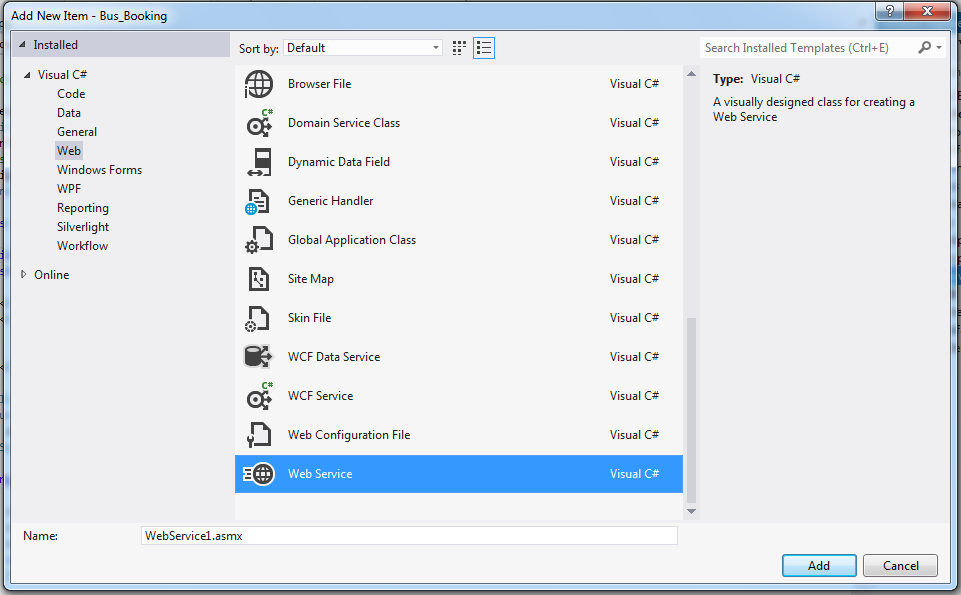
Task: Click the Type: Visual C# details line
Action: [x=756, y=78]
